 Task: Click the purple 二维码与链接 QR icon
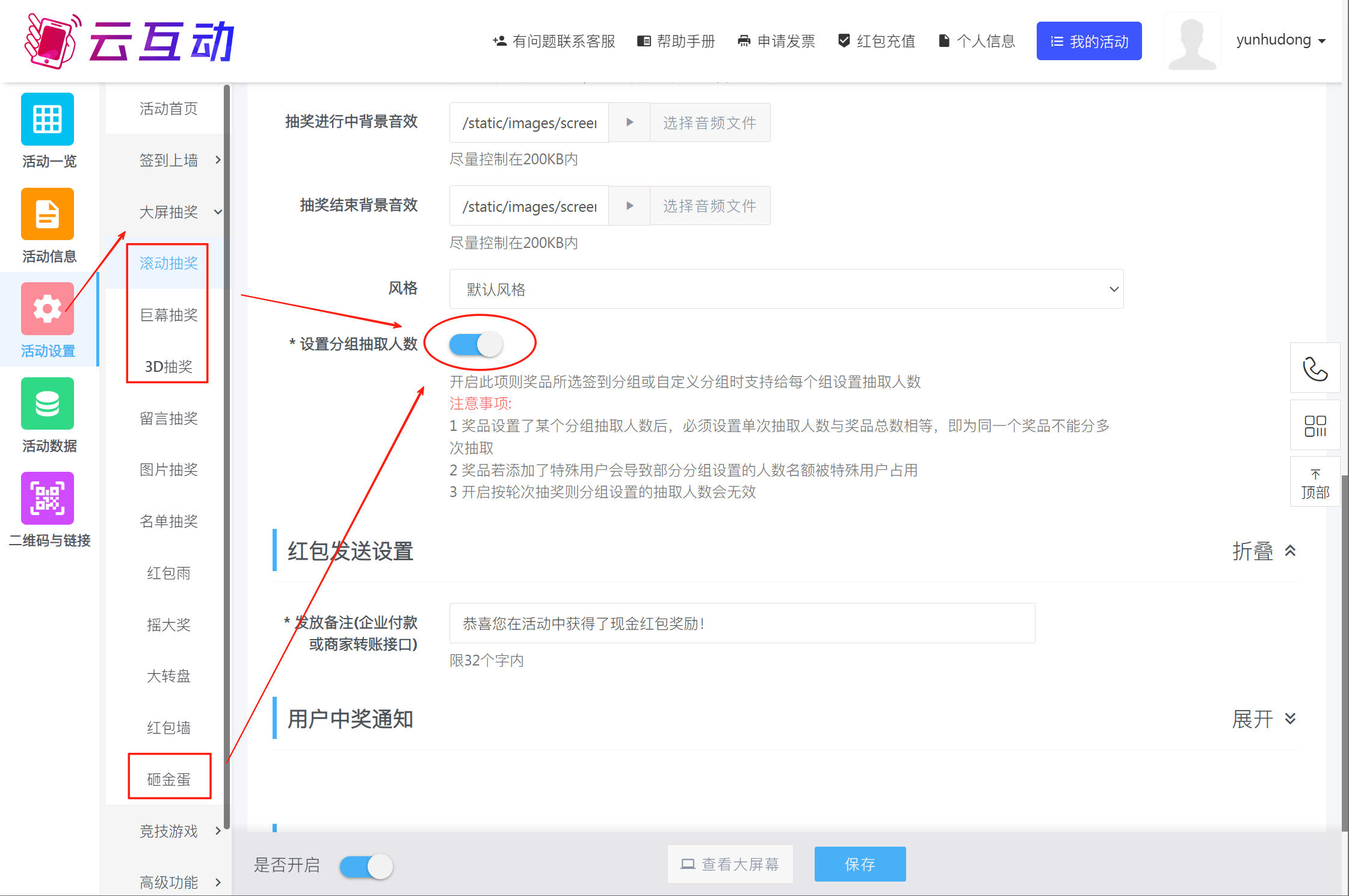tap(48, 498)
